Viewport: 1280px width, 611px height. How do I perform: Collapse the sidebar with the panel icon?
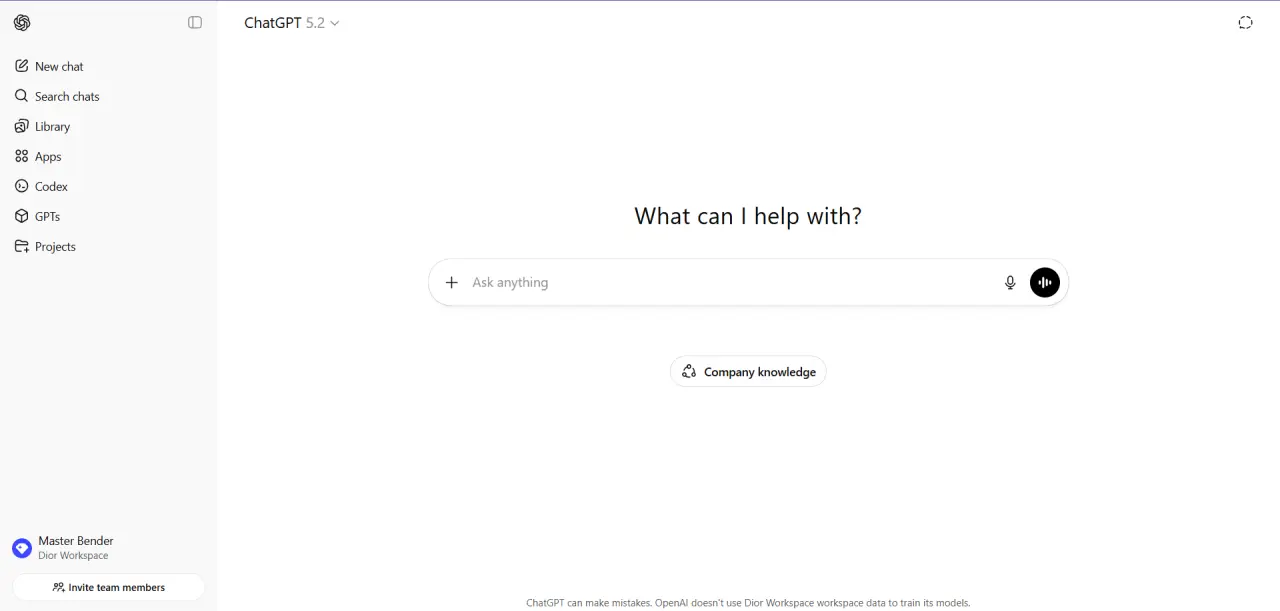[195, 23]
